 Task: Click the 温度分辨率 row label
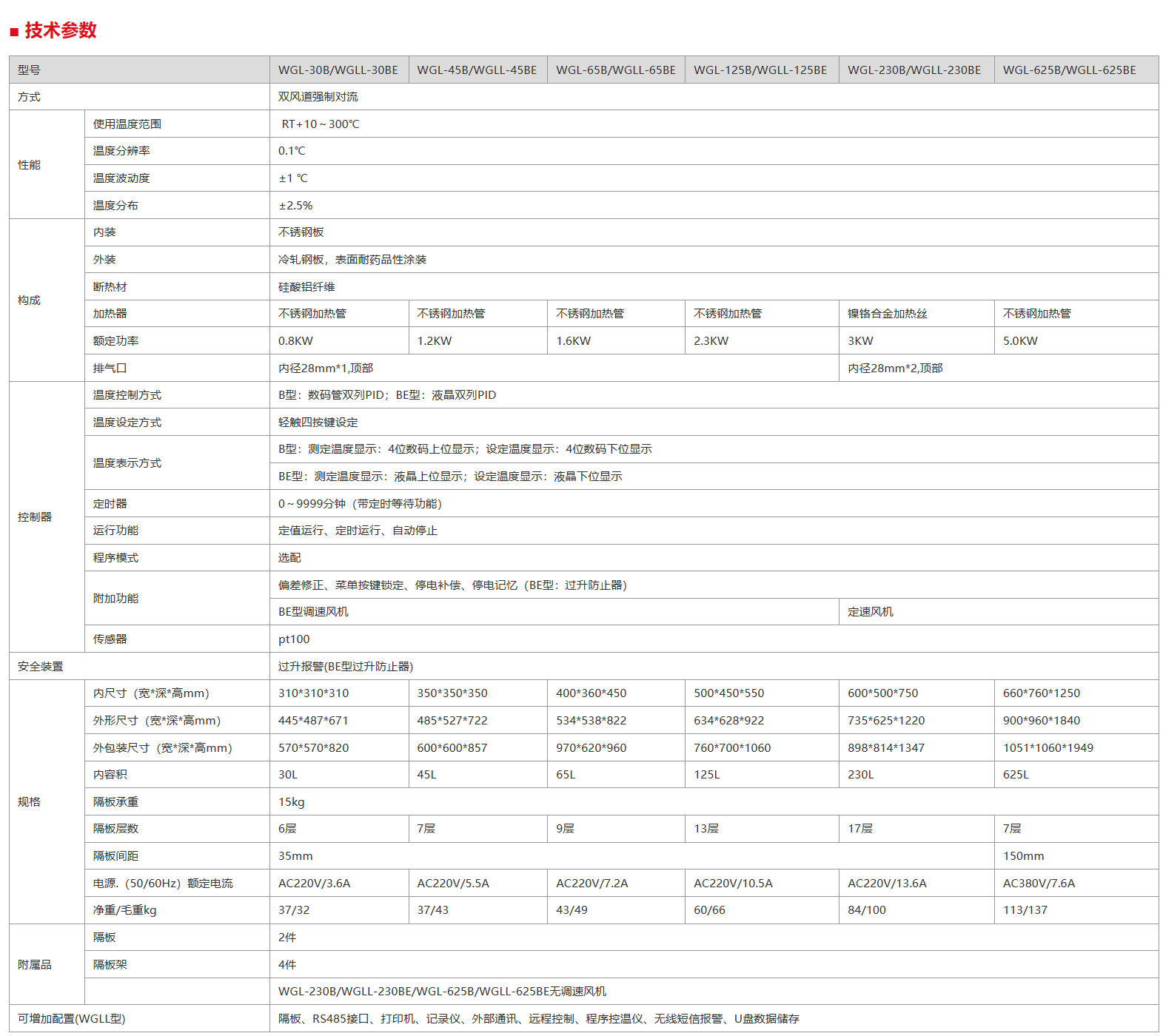[x=121, y=151]
